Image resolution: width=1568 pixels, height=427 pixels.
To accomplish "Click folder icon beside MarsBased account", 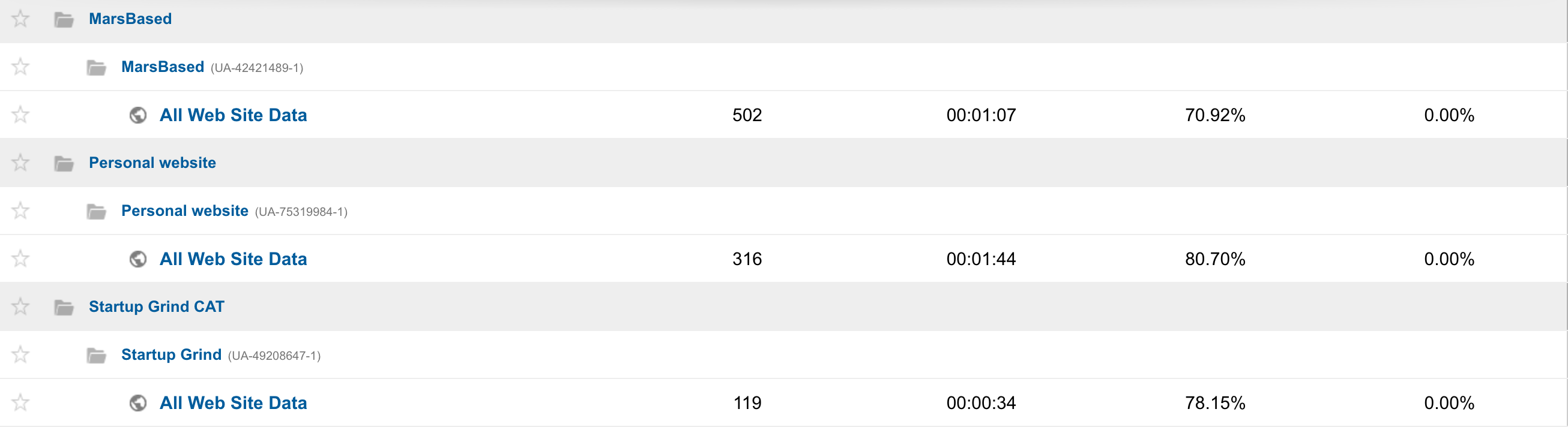I will (63, 19).
